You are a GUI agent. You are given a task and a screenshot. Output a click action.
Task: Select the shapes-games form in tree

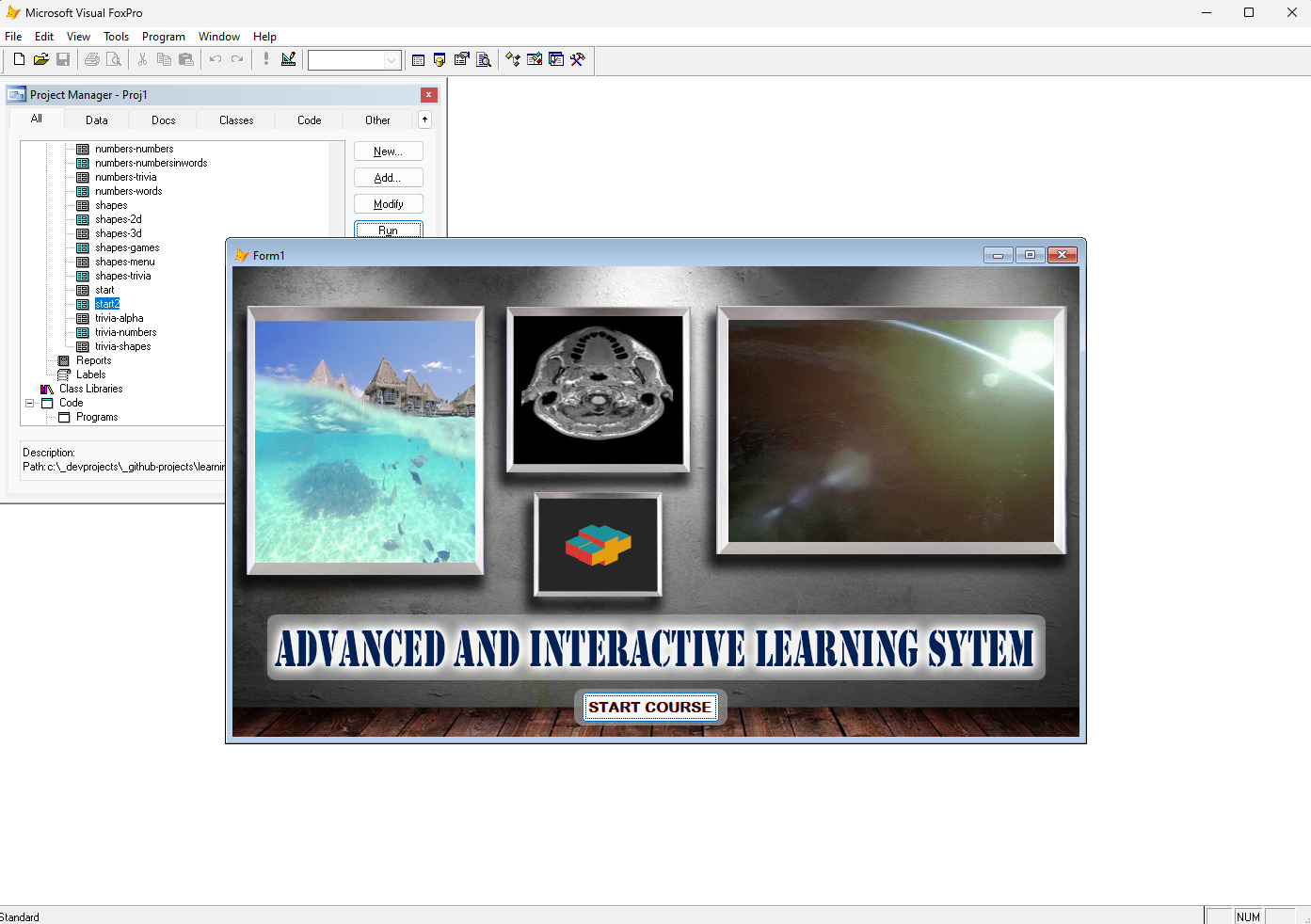point(127,247)
